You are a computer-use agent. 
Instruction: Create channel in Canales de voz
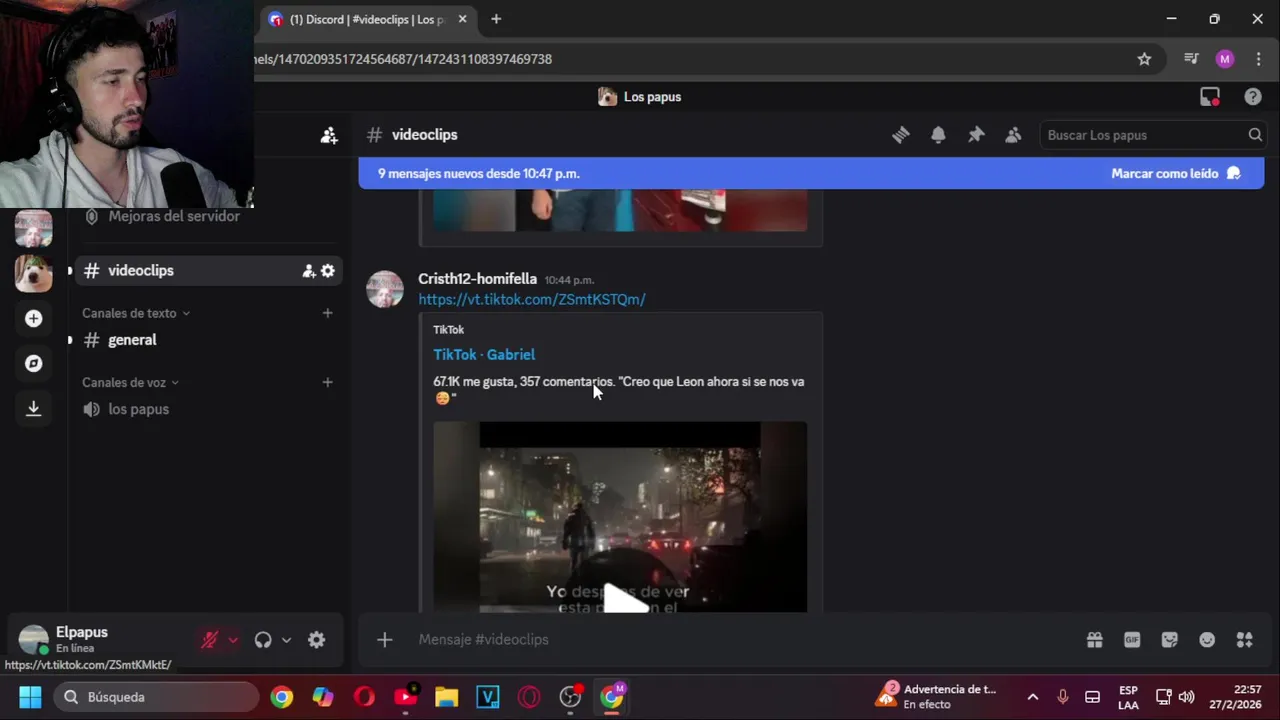tap(327, 382)
